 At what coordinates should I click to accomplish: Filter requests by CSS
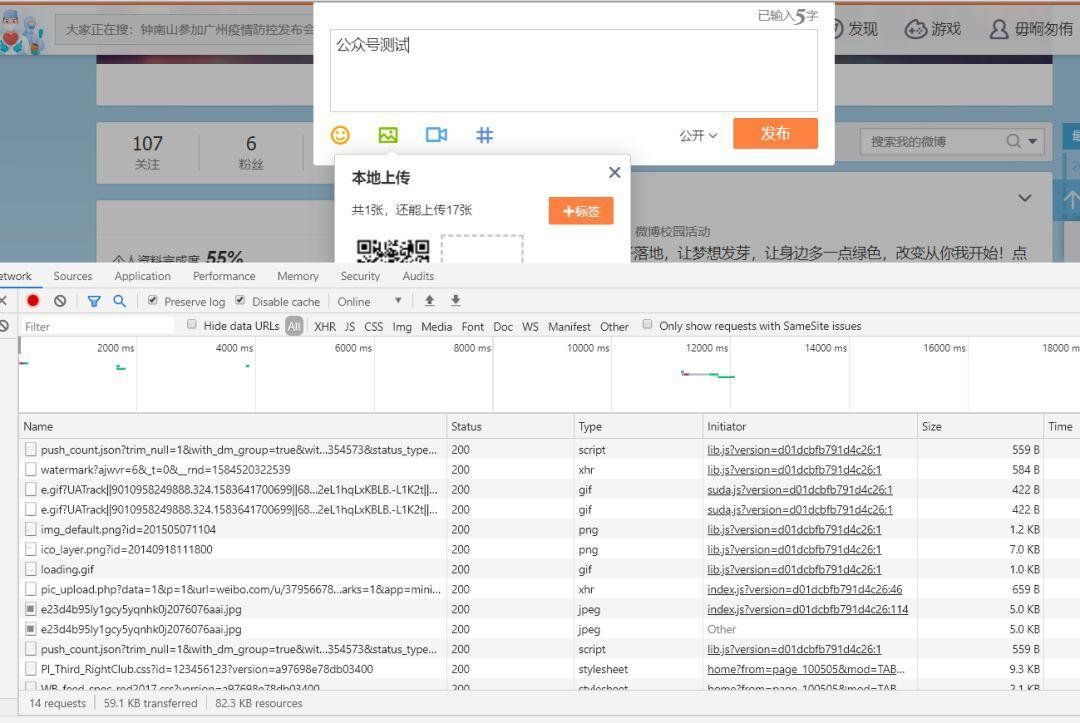point(373,326)
